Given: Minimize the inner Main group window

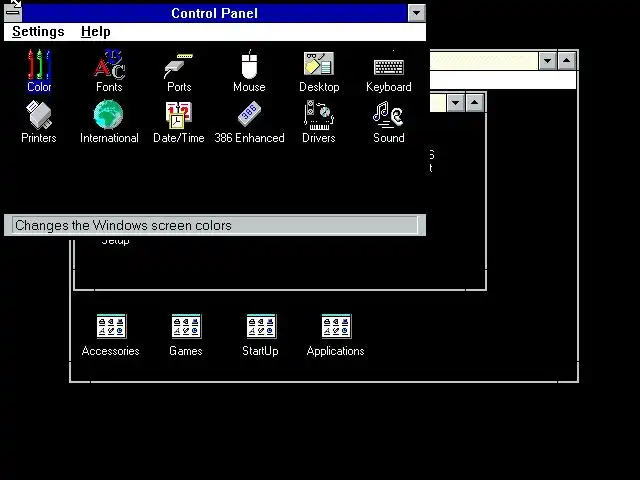Looking at the screenshot, I should (x=456, y=102).
